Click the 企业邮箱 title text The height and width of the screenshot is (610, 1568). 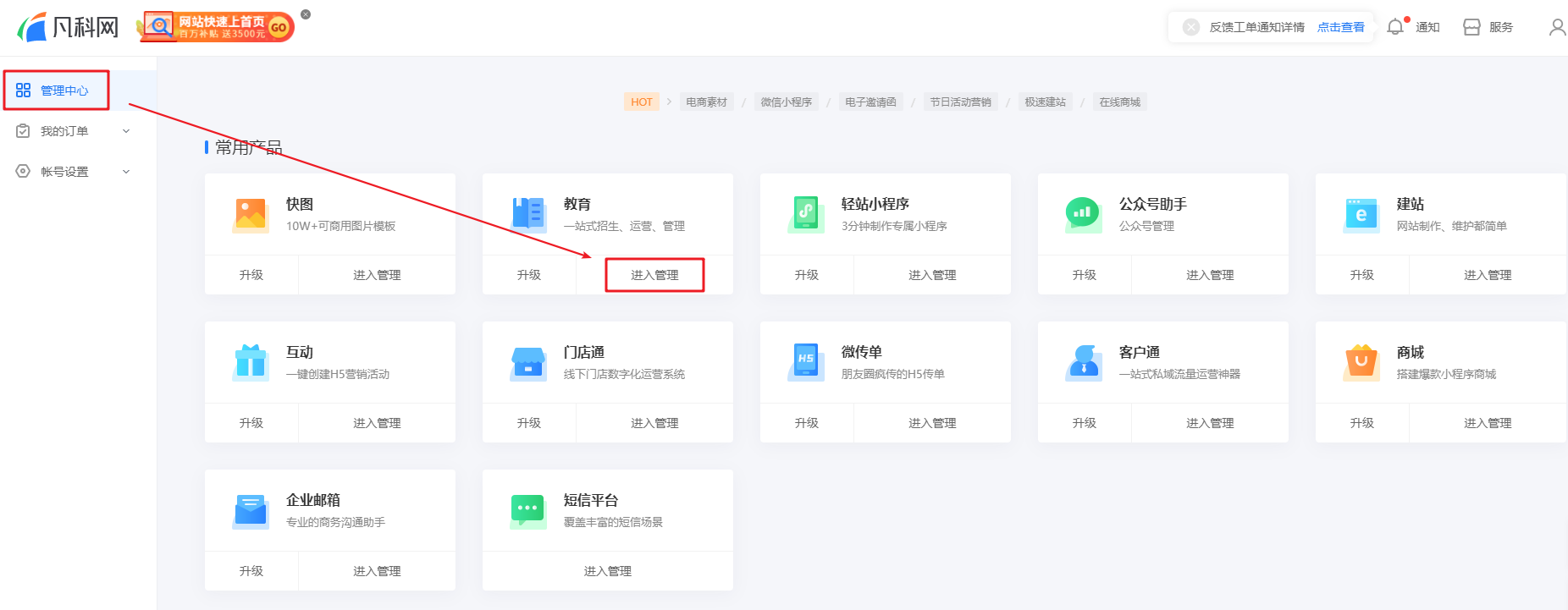(313, 500)
